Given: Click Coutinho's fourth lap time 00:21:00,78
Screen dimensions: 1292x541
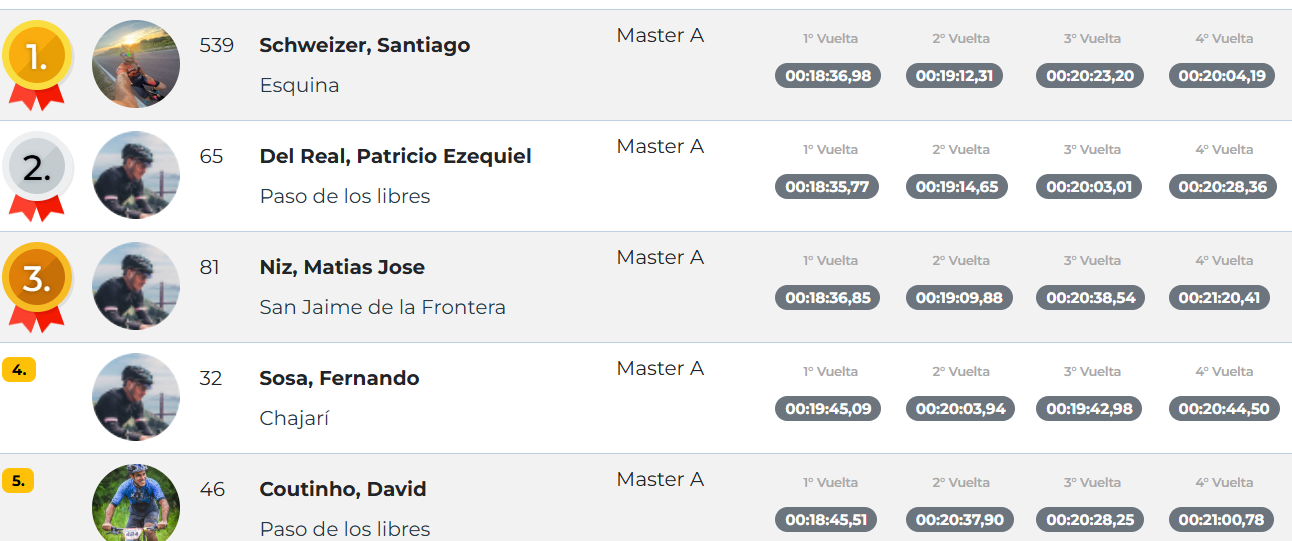Looking at the screenshot, I should point(1220,520).
